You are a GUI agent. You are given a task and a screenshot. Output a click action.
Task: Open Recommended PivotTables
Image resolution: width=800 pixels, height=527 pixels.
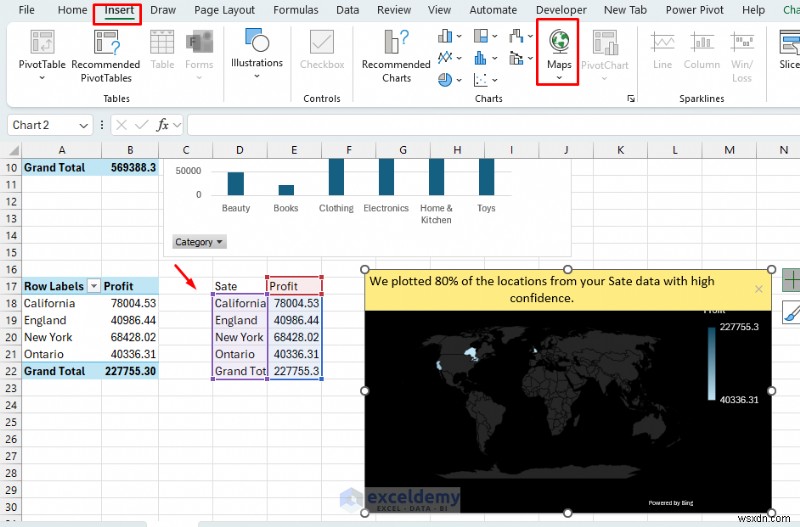(x=106, y=55)
